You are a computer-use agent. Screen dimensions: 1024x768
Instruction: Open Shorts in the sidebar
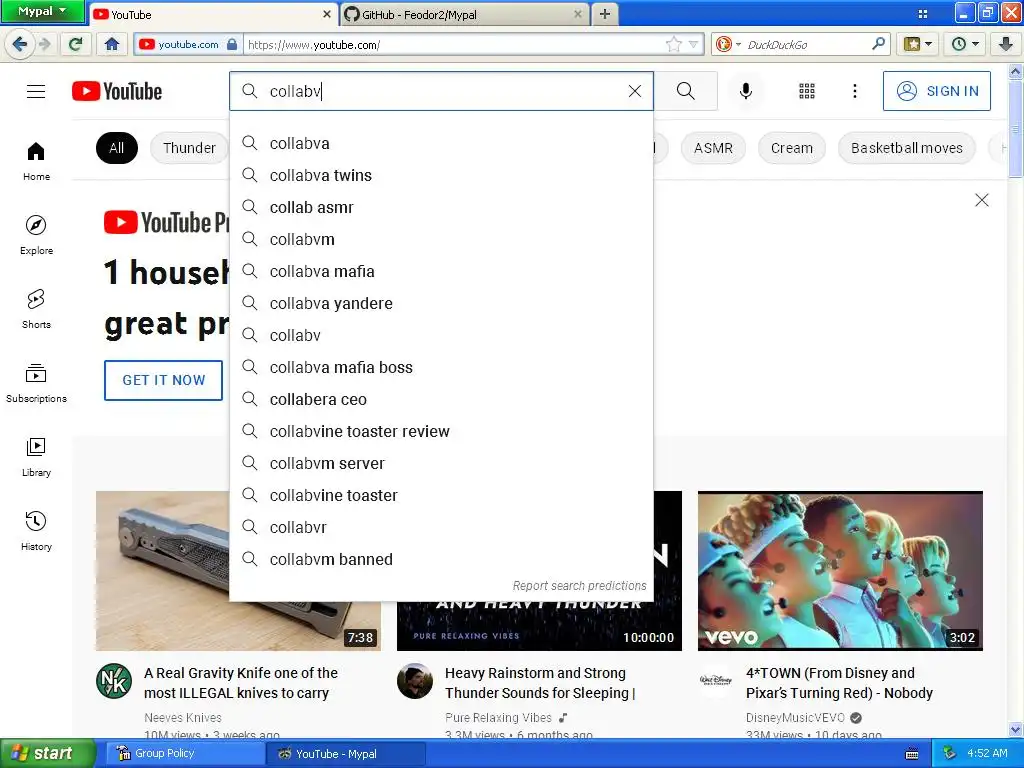36,309
